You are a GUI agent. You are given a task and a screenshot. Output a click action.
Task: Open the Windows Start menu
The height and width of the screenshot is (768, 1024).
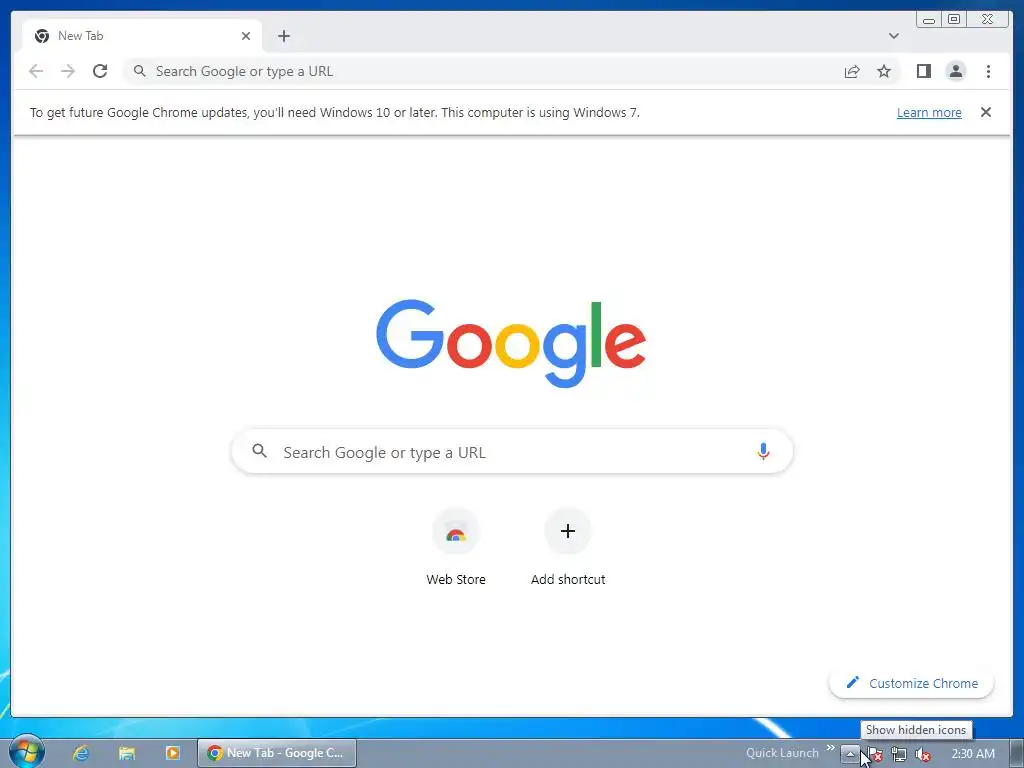point(27,752)
